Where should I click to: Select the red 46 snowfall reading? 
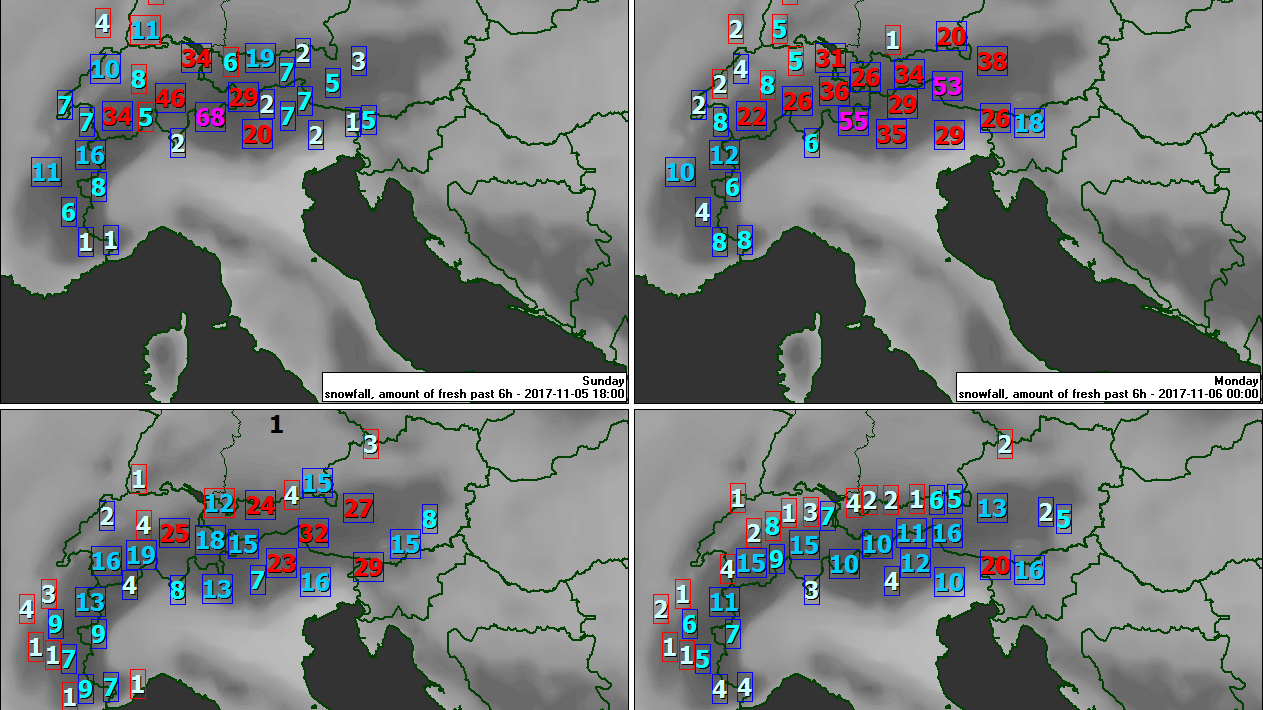point(171,98)
